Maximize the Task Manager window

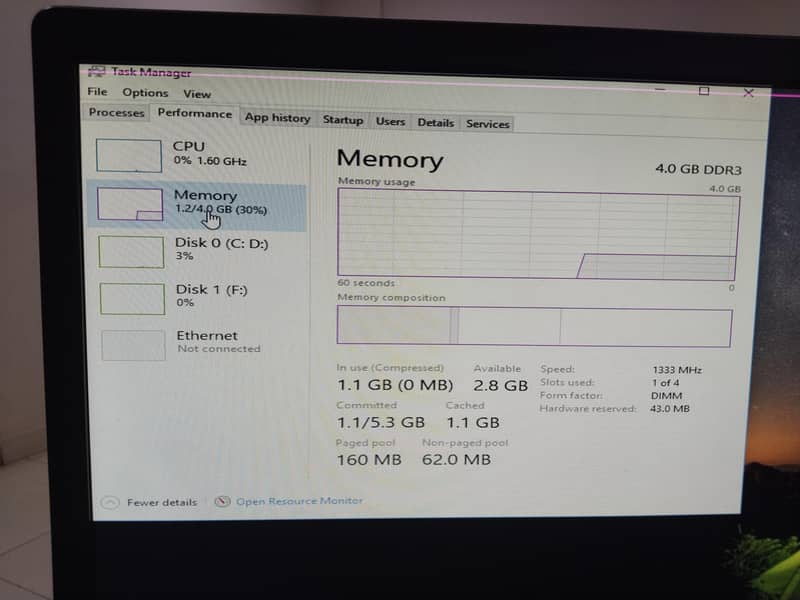pos(704,91)
